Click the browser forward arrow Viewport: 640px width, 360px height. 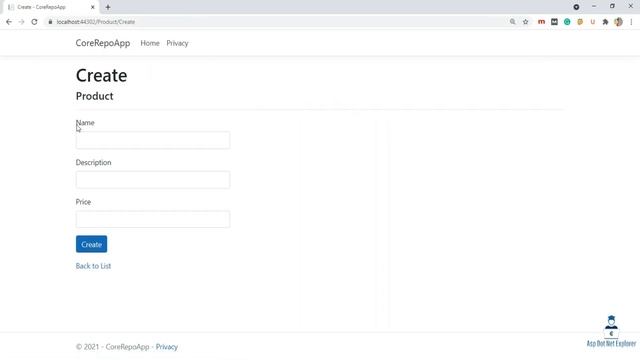(x=22, y=22)
